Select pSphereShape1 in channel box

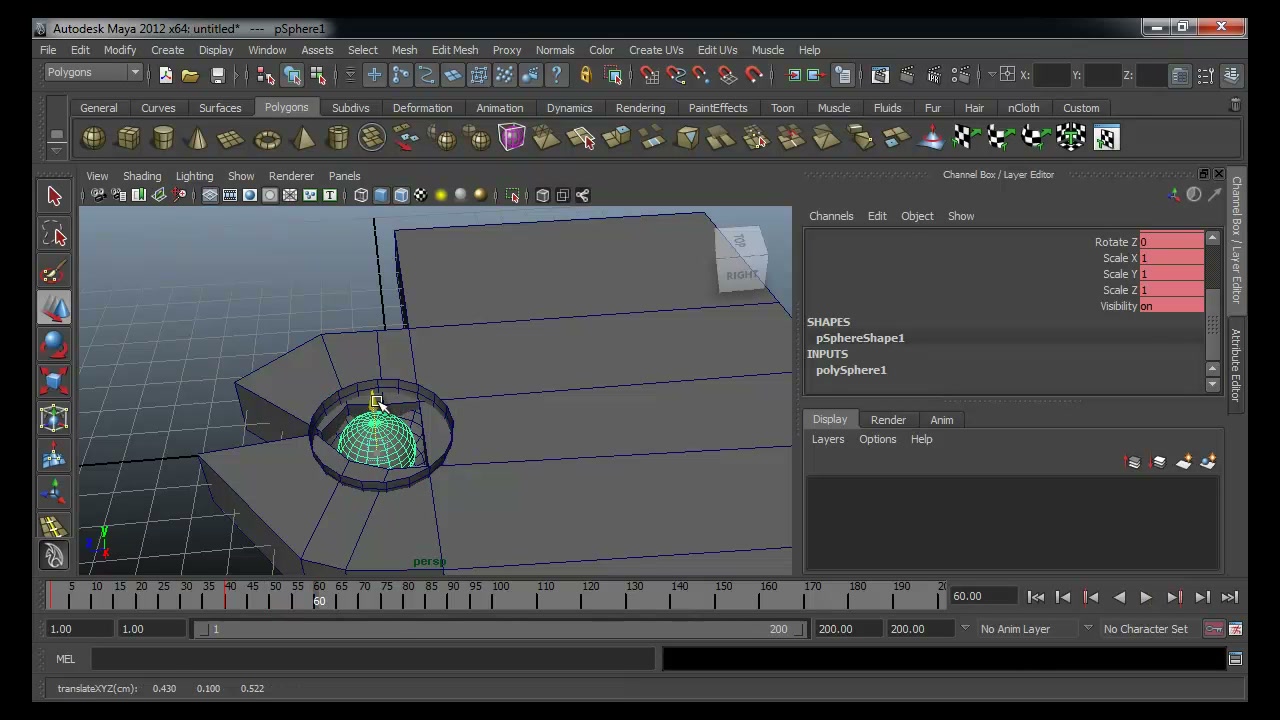click(860, 338)
